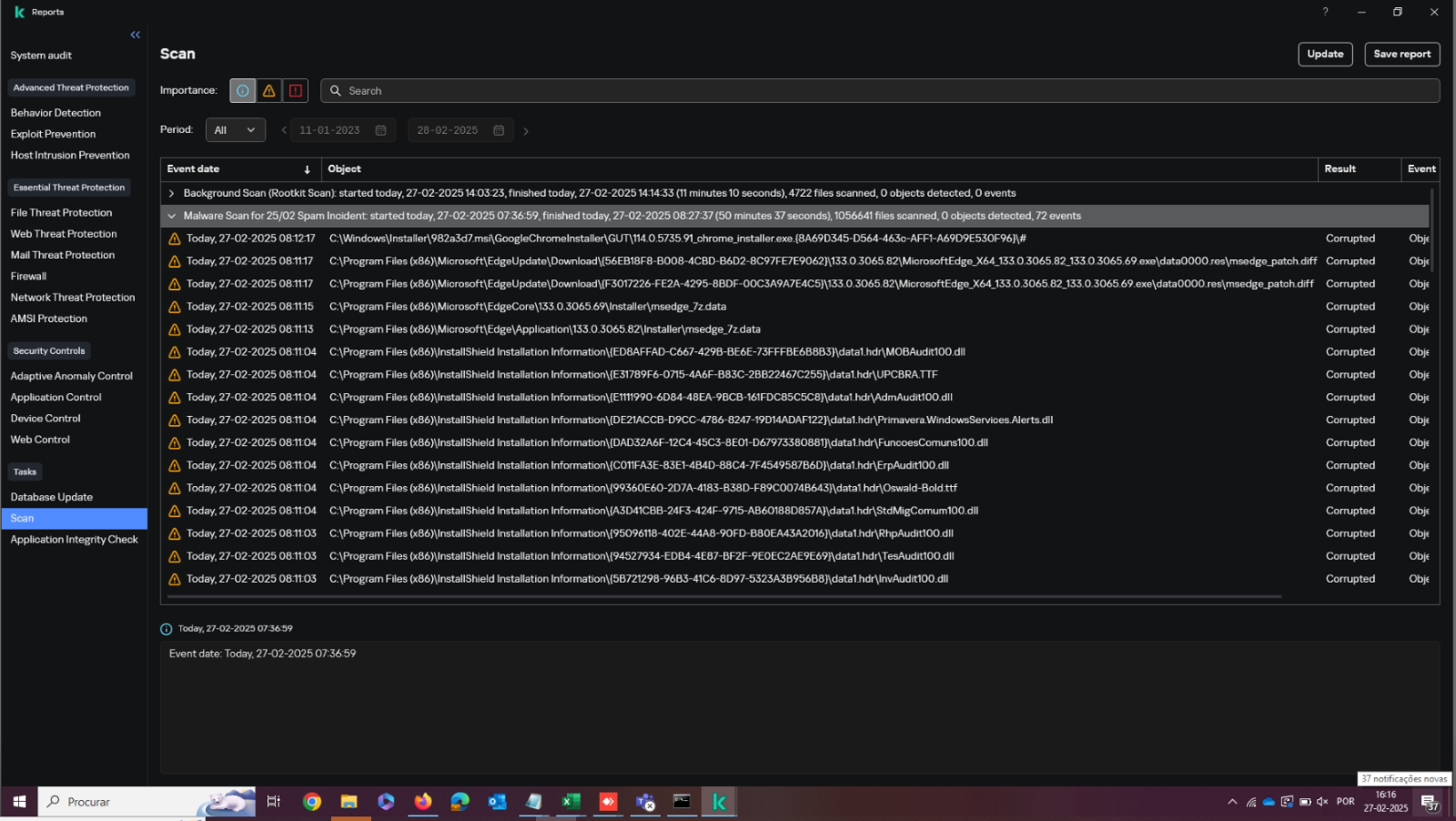
Task: Select the StdMigComum100.dll object path
Action: (x=654, y=512)
